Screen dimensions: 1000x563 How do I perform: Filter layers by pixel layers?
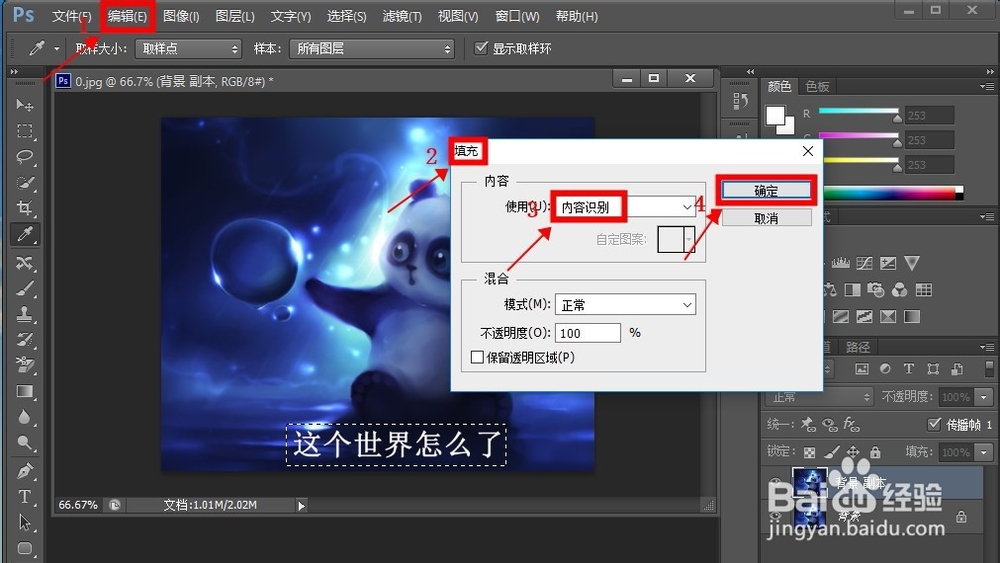coord(862,369)
